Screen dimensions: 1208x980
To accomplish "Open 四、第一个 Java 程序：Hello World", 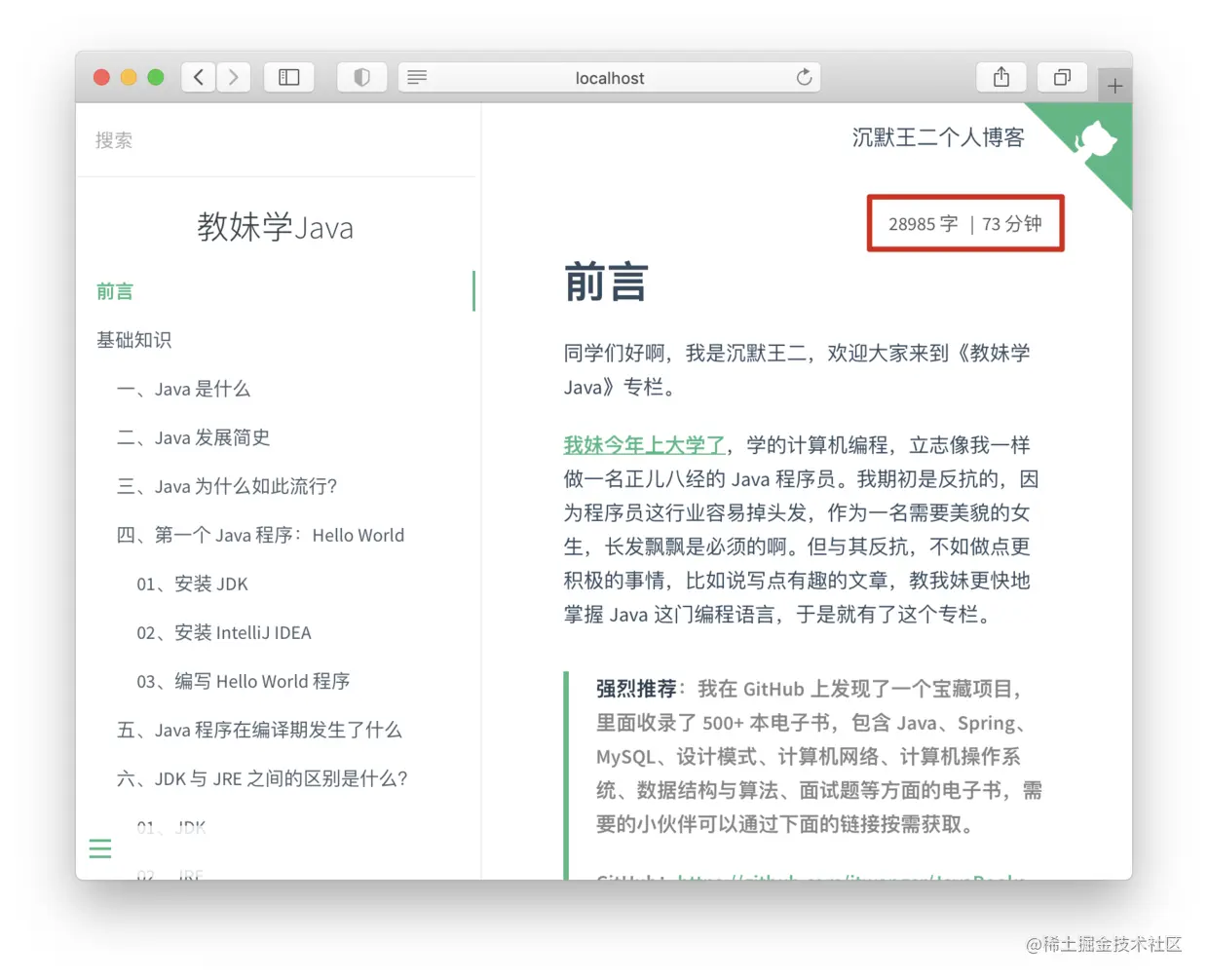I will pos(260,535).
